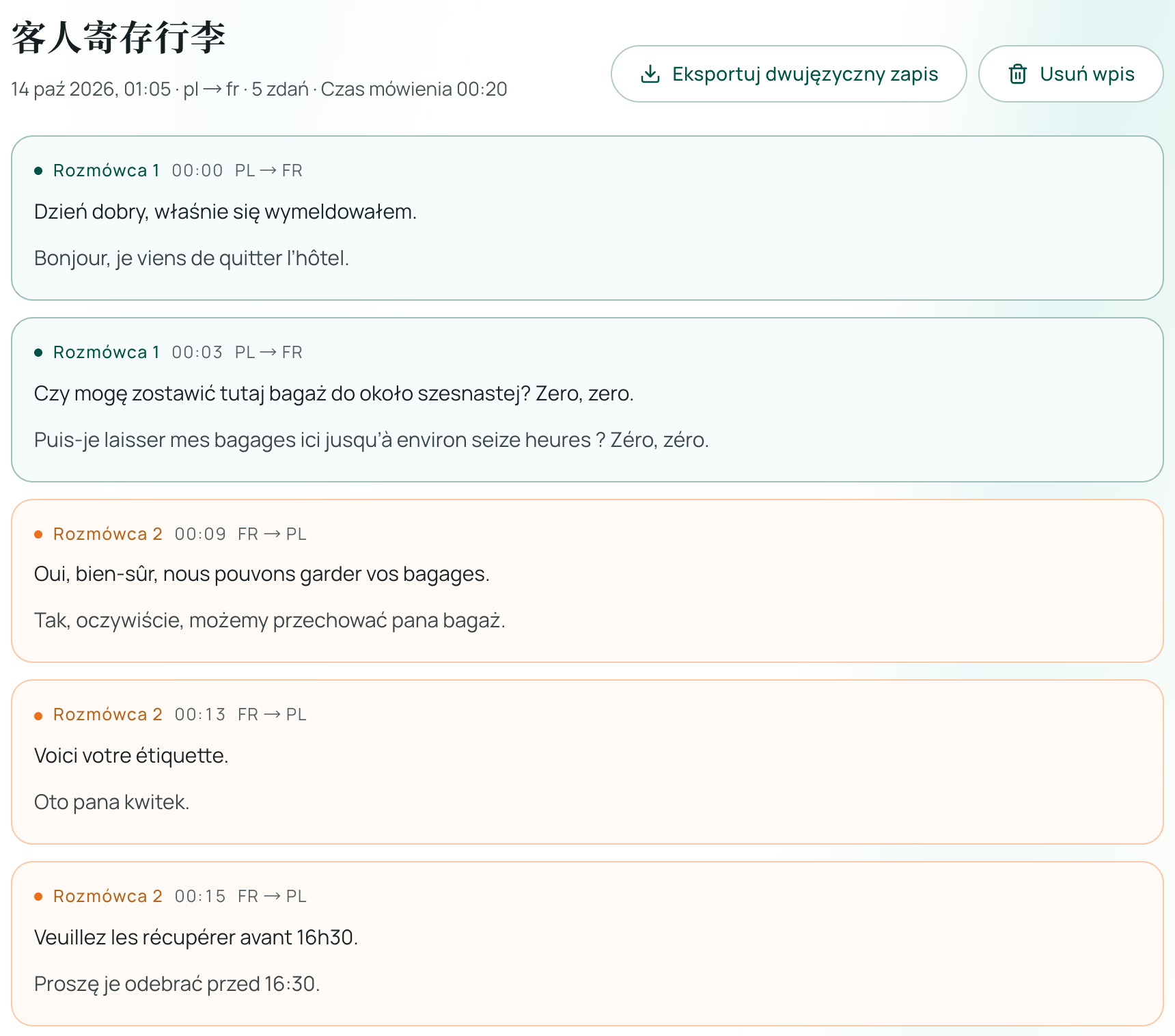Select 'Puis-je laisser mes bagages ici' translation
Image resolution: width=1175 pixels, height=1036 pixels.
tap(372, 440)
